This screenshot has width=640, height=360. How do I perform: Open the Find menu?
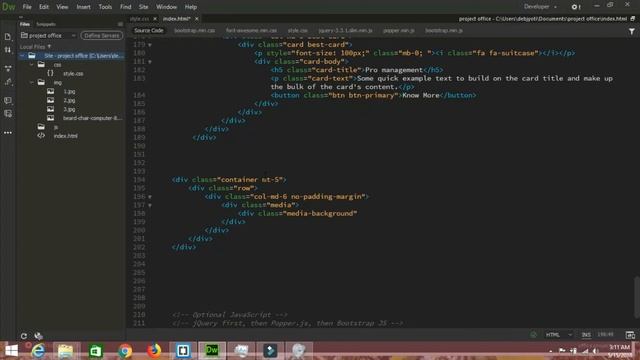click(x=125, y=7)
